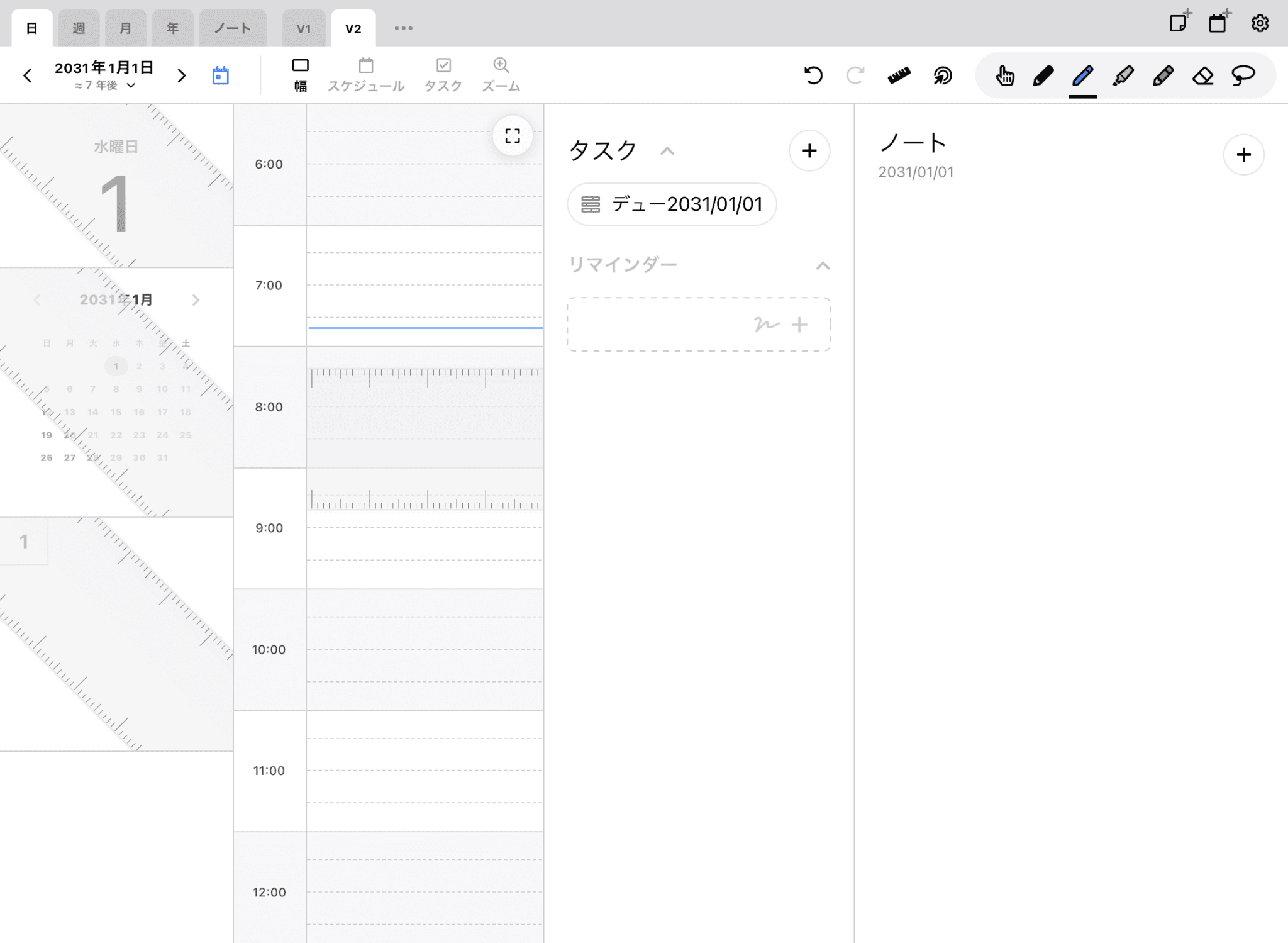Open the date picker calendar icon
This screenshot has height=943, width=1288.
pyautogui.click(x=220, y=75)
